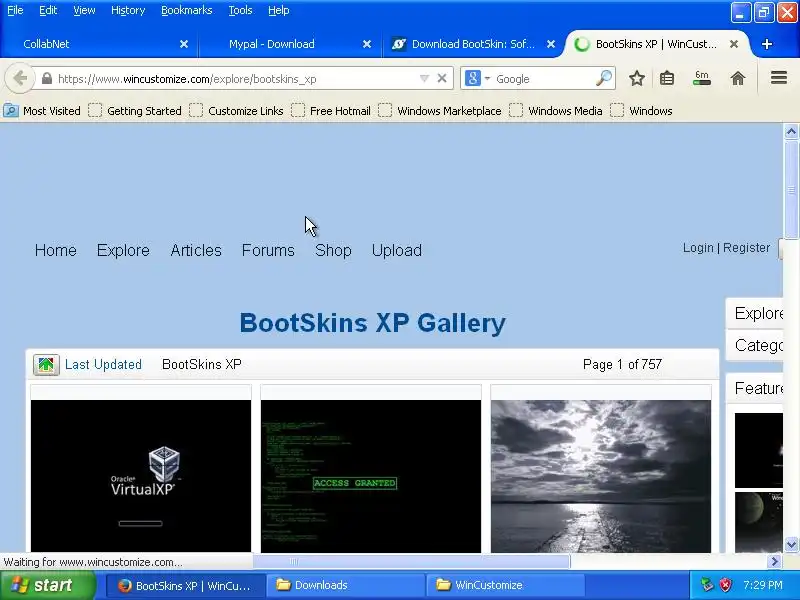Open the Oracle VirtualXP bootskin thumbnail
800x600 pixels.
(x=141, y=476)
